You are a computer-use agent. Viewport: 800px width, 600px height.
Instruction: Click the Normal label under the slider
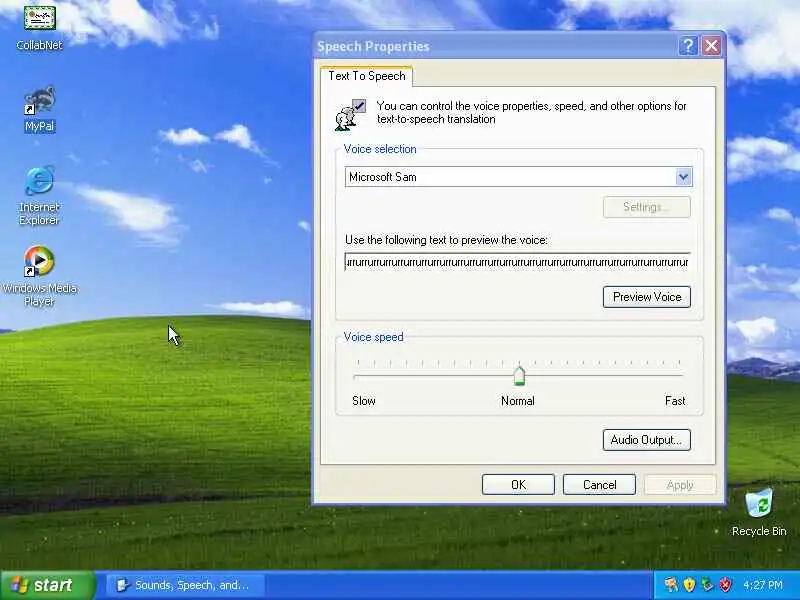tap(518, 401)
